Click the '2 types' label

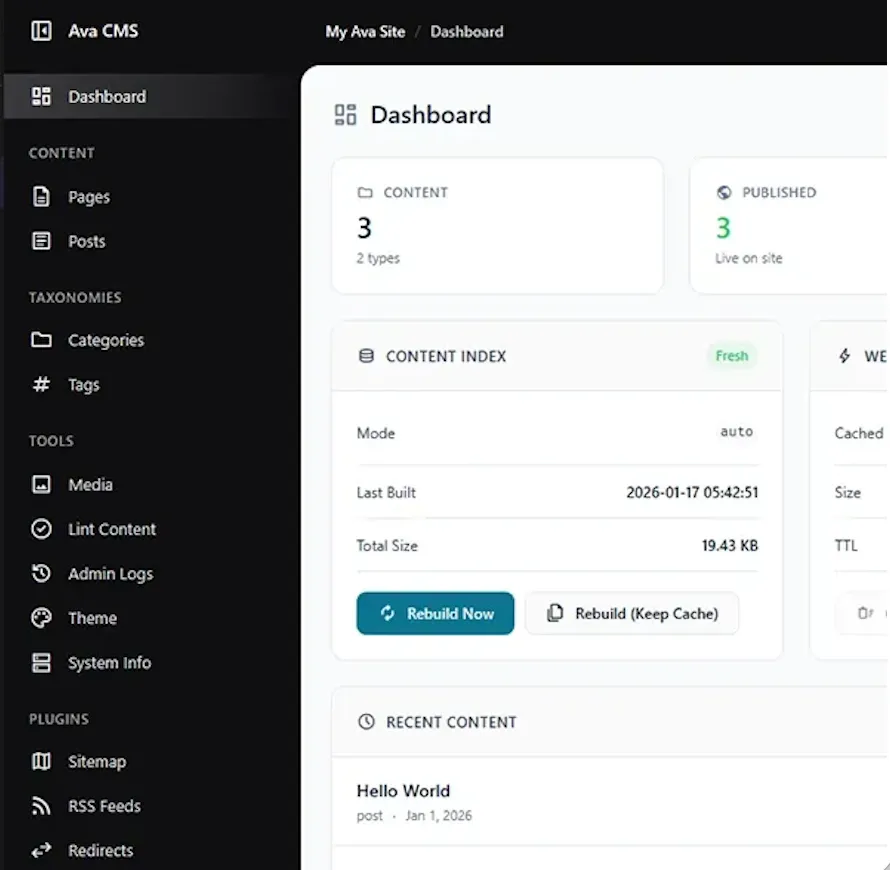[x=378, y=258]
